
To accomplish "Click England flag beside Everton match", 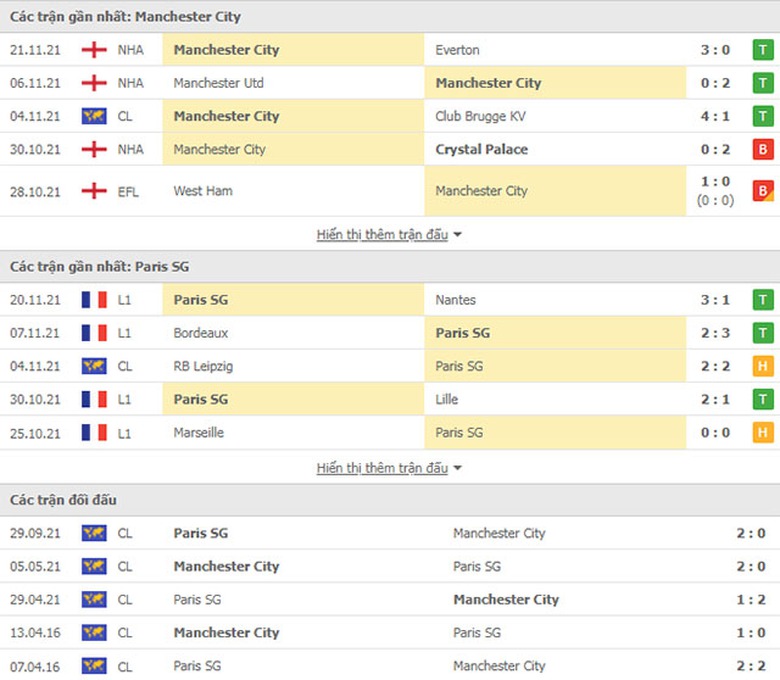I will pos(94,50).
